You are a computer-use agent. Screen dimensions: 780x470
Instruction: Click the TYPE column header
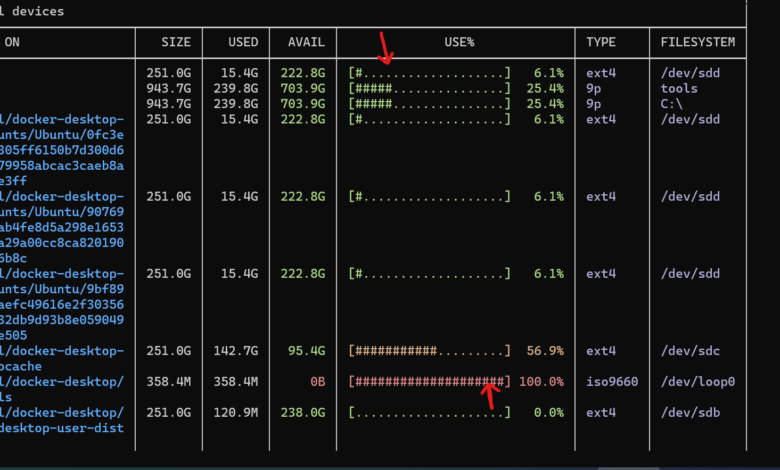[601, 42]
